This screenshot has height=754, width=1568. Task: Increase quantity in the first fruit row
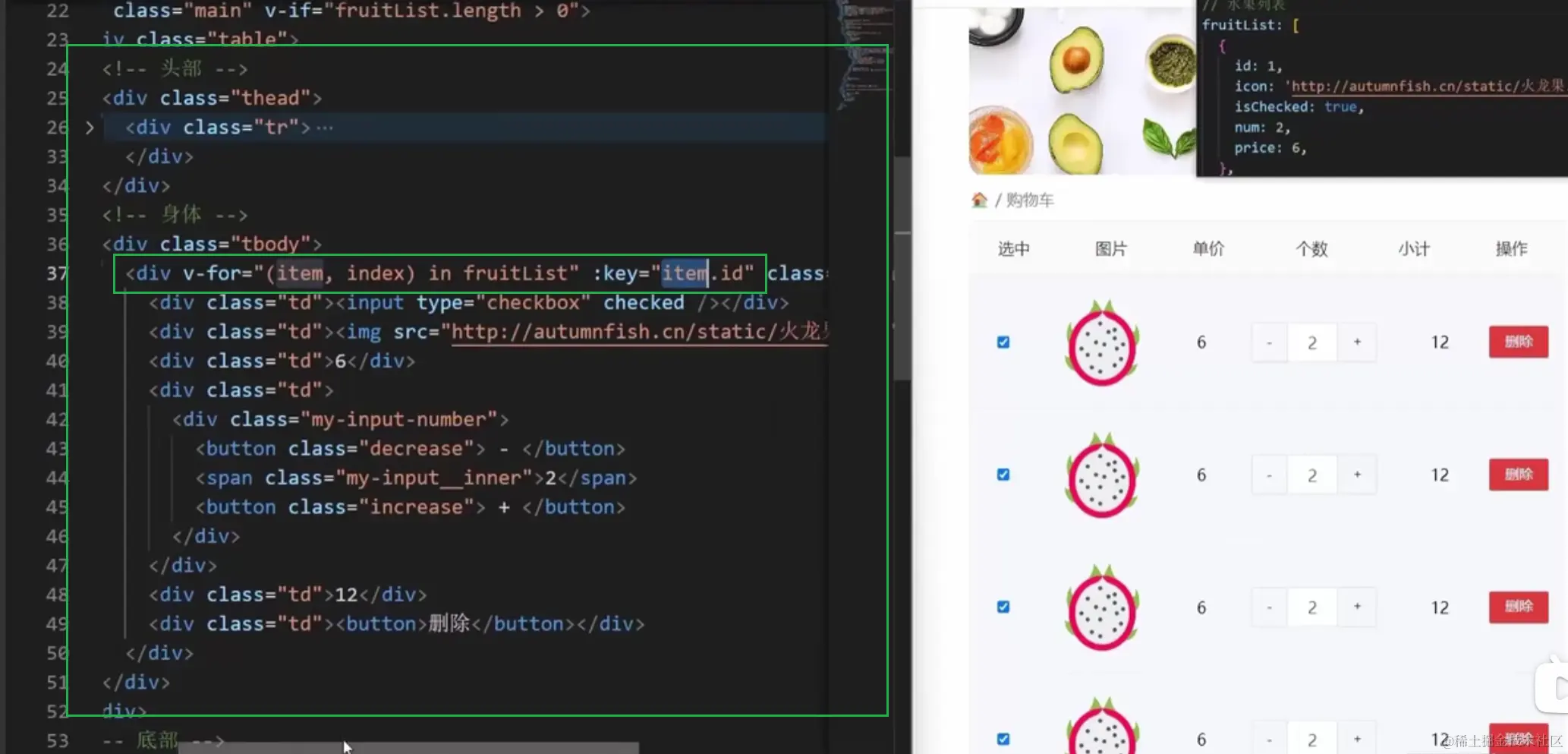click(x=1357, y=342)
